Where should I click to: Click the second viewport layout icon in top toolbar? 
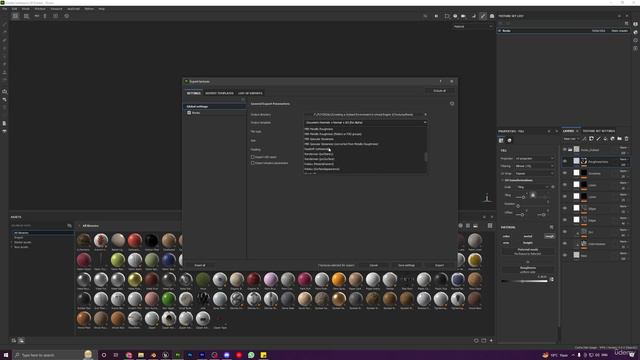click(x=26, y=16)
